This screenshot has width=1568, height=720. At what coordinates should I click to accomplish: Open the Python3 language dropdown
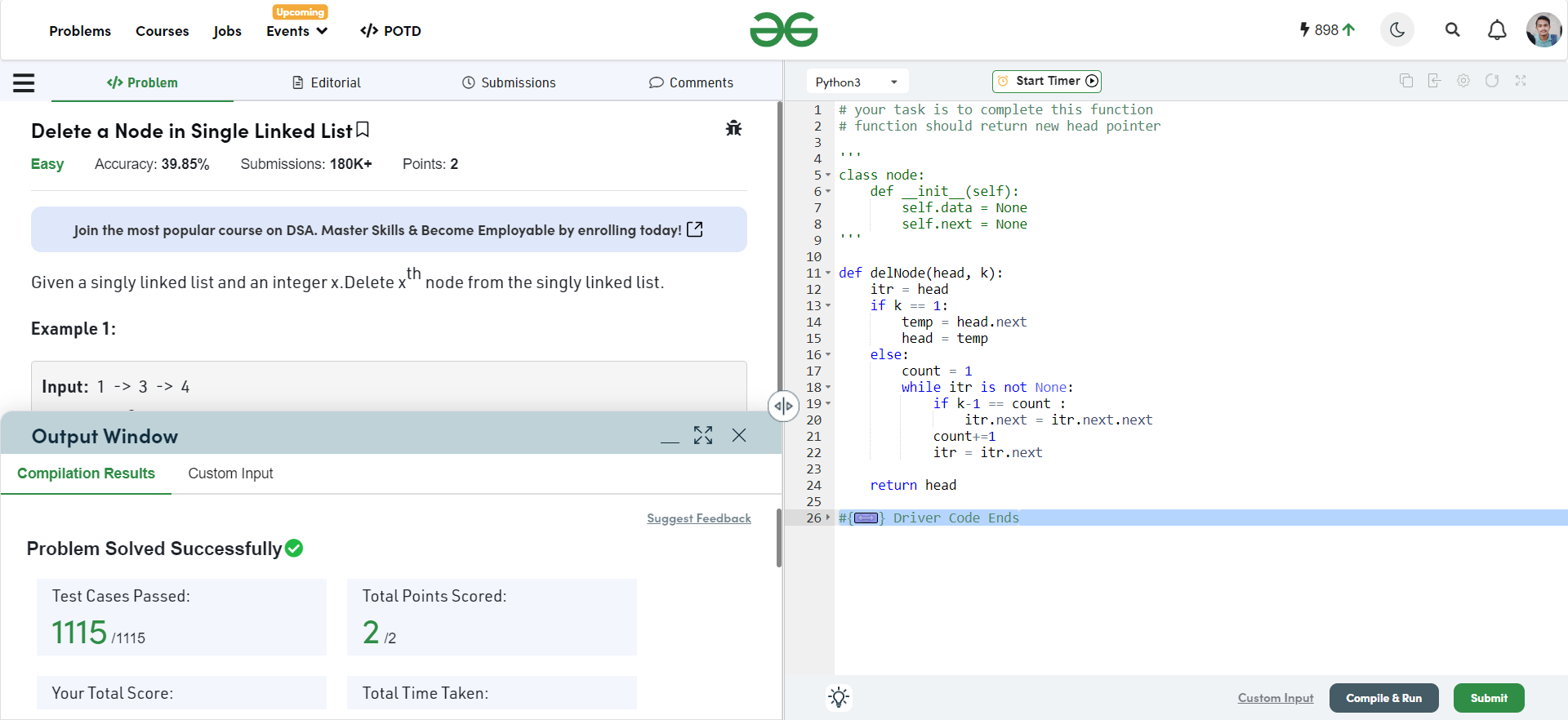coord(857,82)
